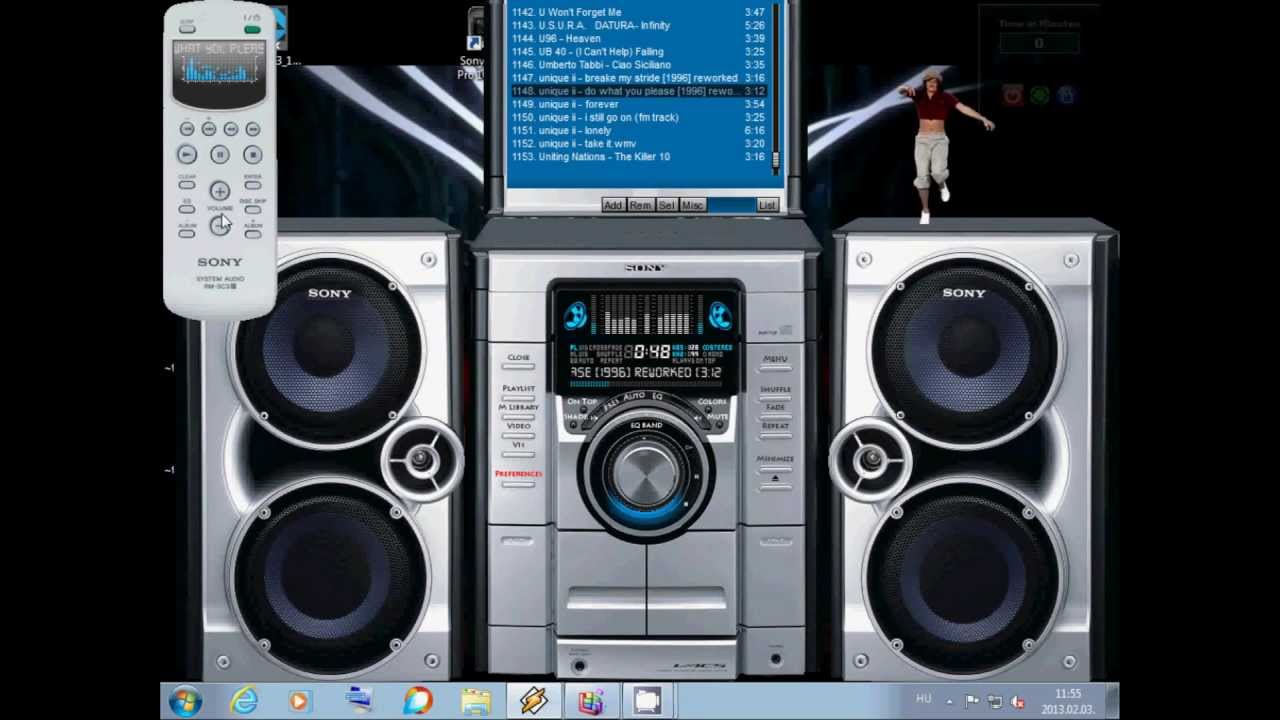Click the right blue fan icon on display
The height and width of the screenshot is (720, 1280).
(x=719, y=317)
